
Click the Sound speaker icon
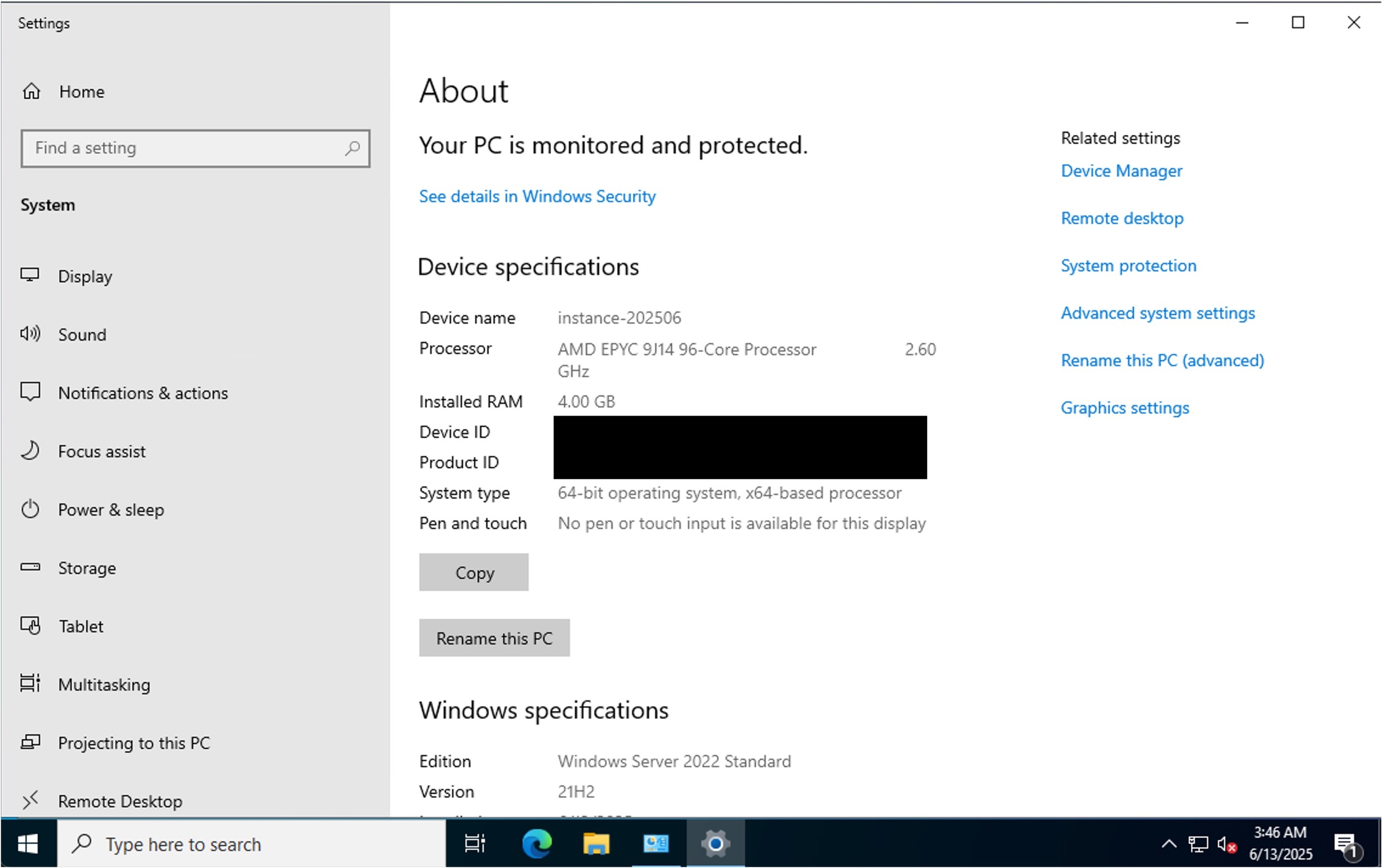pos(30,334)
